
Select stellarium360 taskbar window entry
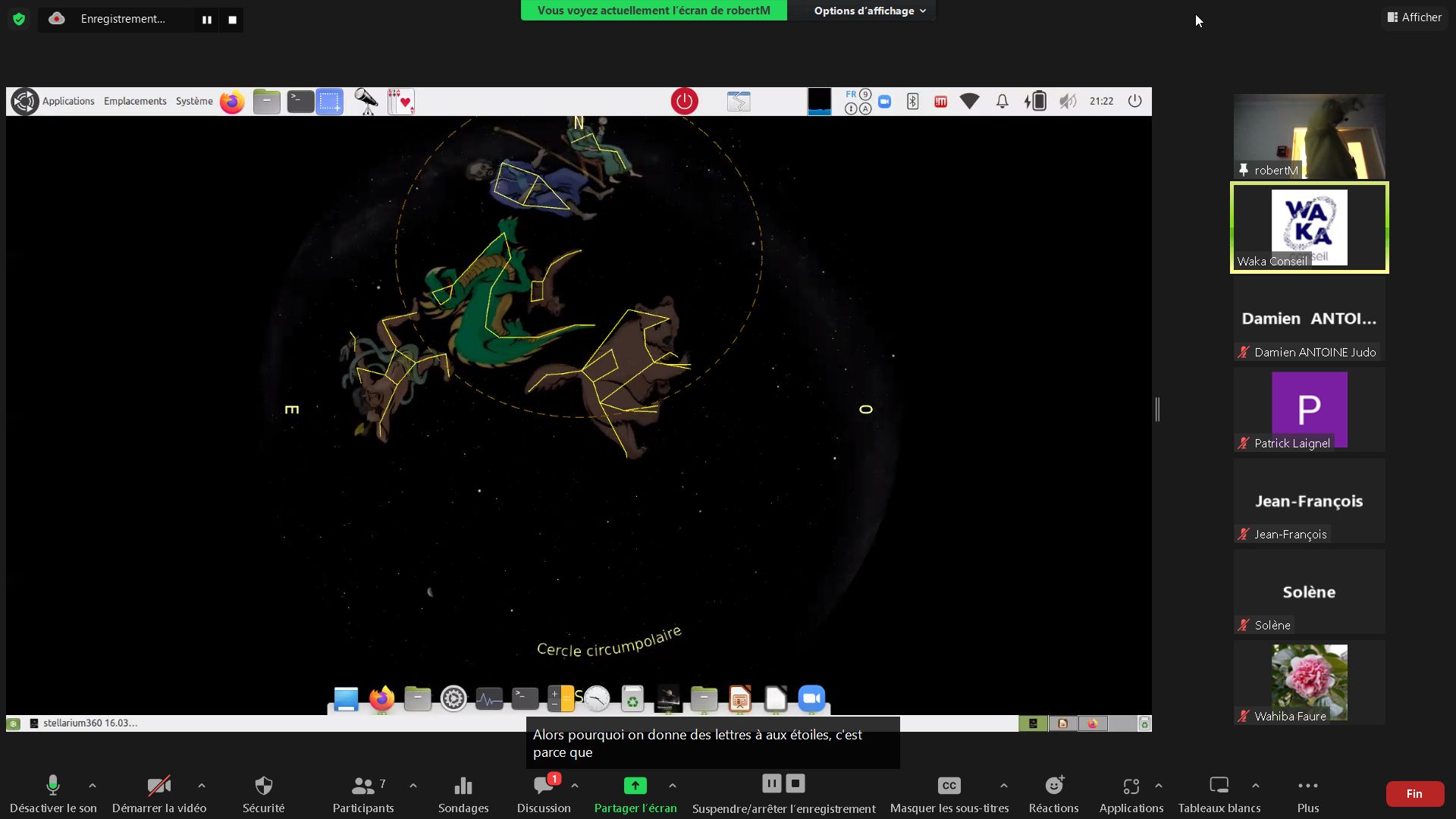(x=83, y=723)
